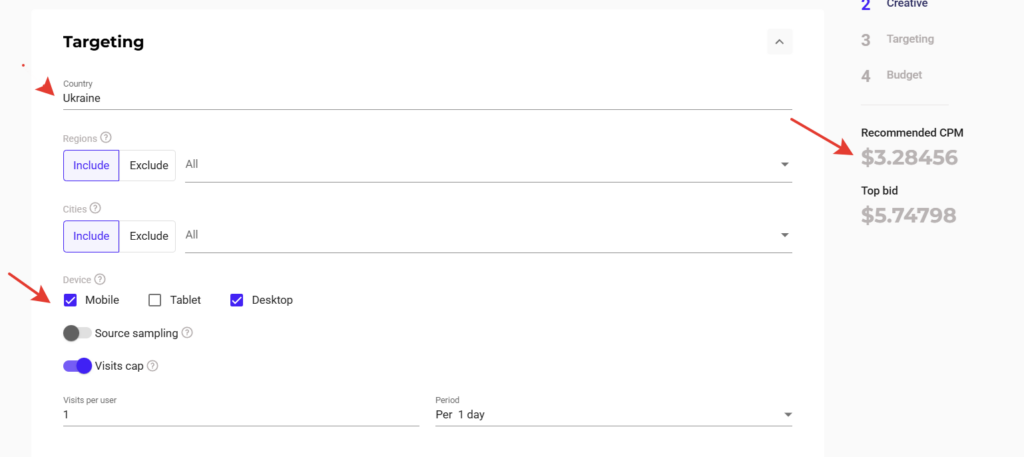Check the Tablet device checkbox
This screenshot has width=1024, height=457.
click(x=155, y=300)
